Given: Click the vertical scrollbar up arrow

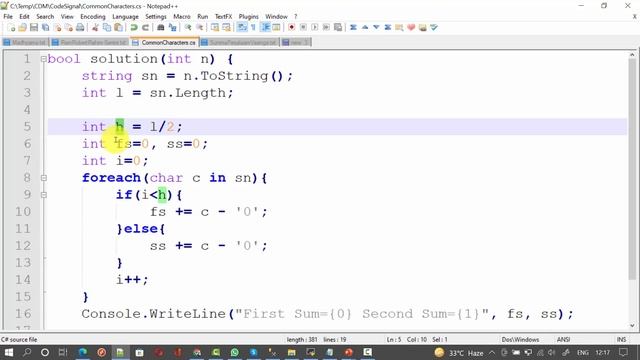Looking at the screenshot, I should [x=632, y=55].
